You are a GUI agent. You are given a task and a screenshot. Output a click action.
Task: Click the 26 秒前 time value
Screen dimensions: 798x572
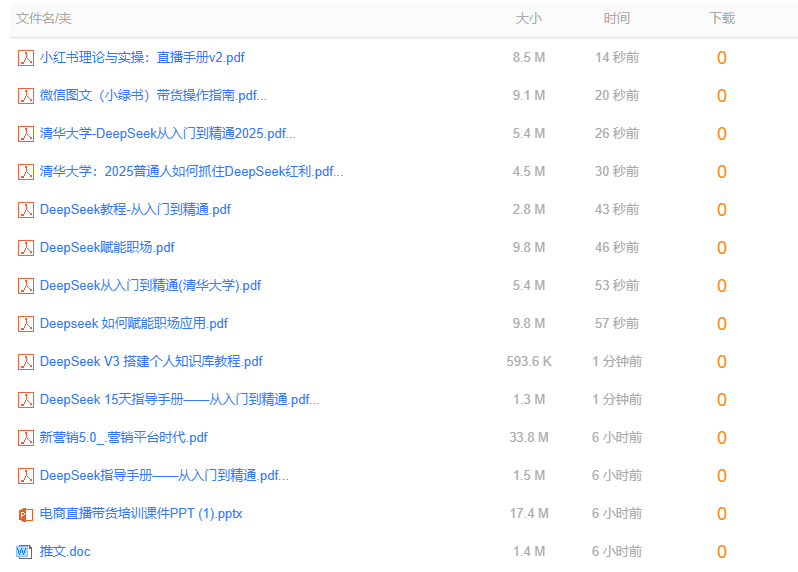[x=617, y=133]
